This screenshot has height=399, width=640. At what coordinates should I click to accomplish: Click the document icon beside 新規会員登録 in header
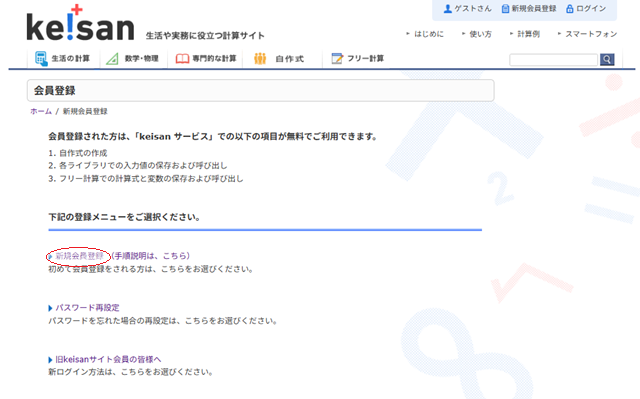505,9
